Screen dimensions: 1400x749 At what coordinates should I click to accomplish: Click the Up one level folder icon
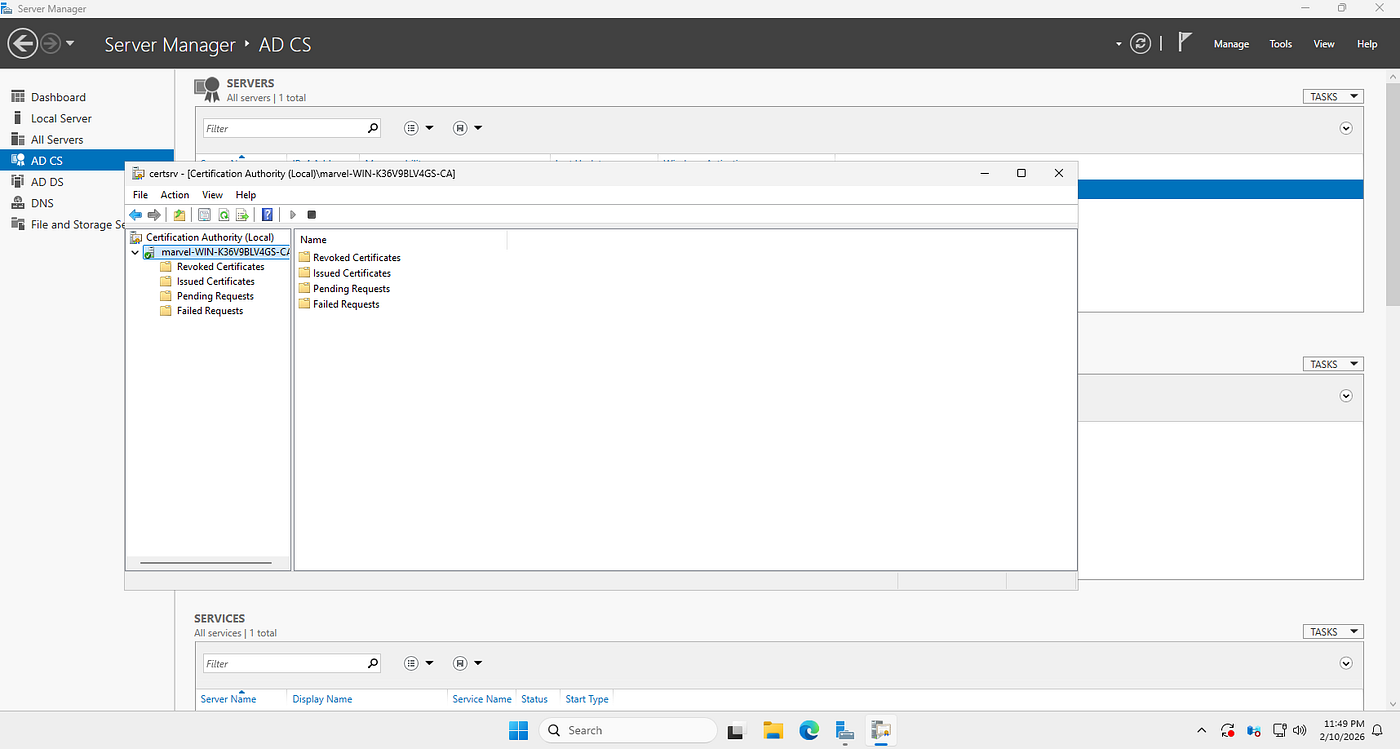180,215
